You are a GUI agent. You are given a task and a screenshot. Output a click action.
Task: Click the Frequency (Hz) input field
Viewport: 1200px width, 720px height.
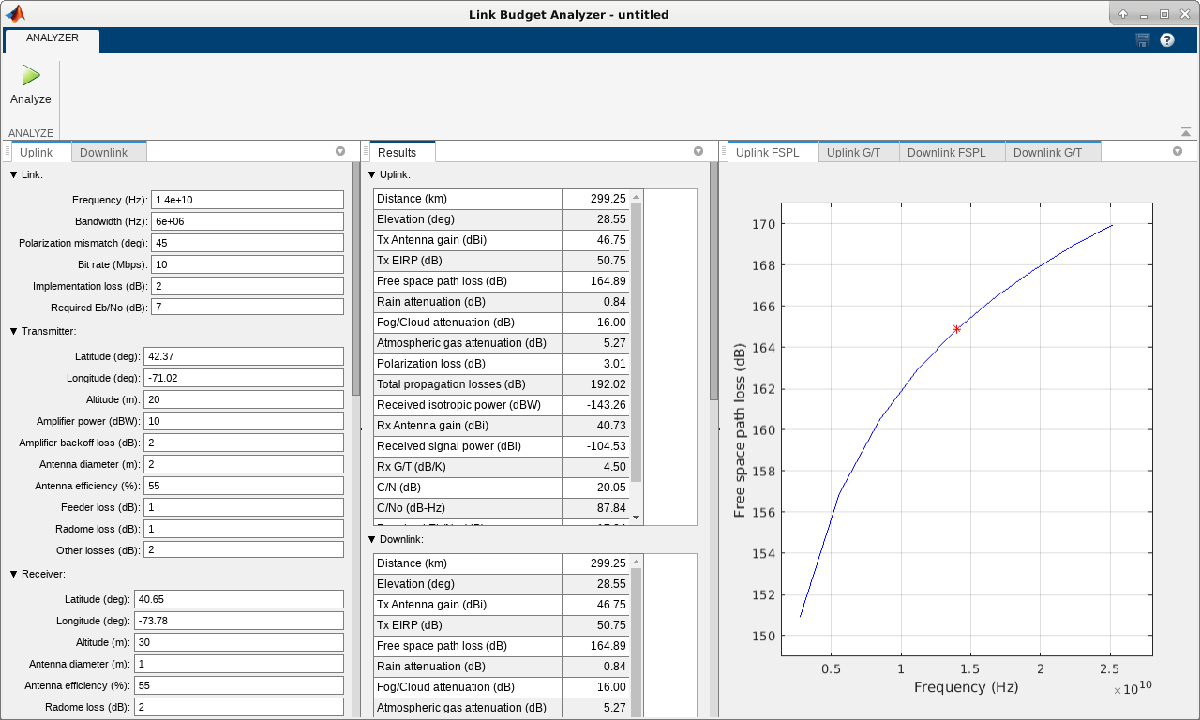[247, 200]
